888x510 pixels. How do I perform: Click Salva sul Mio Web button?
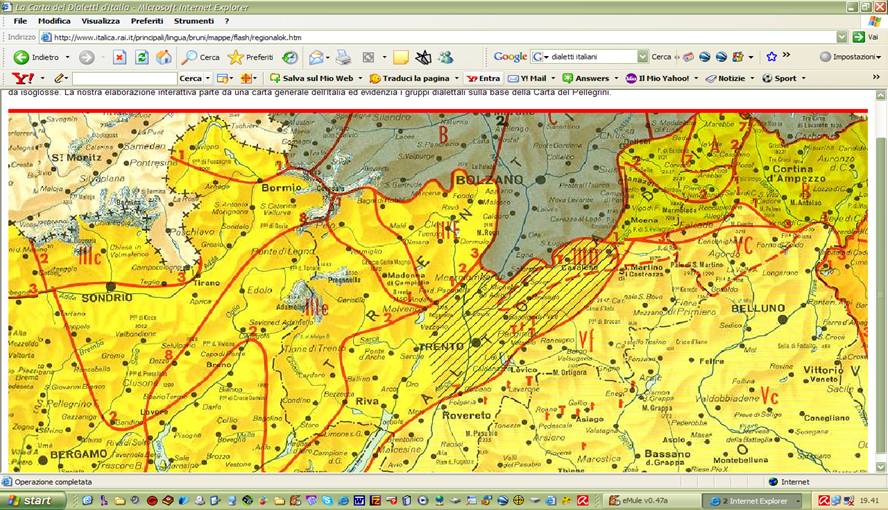pyautogui.click(x=311, y=78)
